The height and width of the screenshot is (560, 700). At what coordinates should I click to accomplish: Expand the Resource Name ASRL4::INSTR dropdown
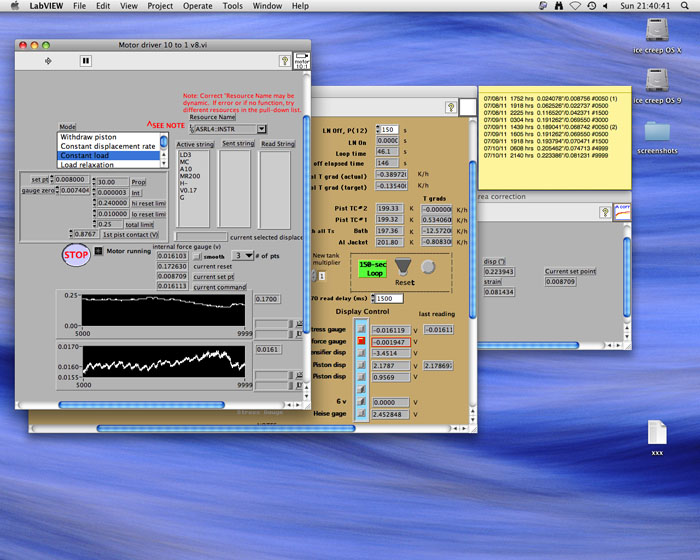click(x=261, y=129)
